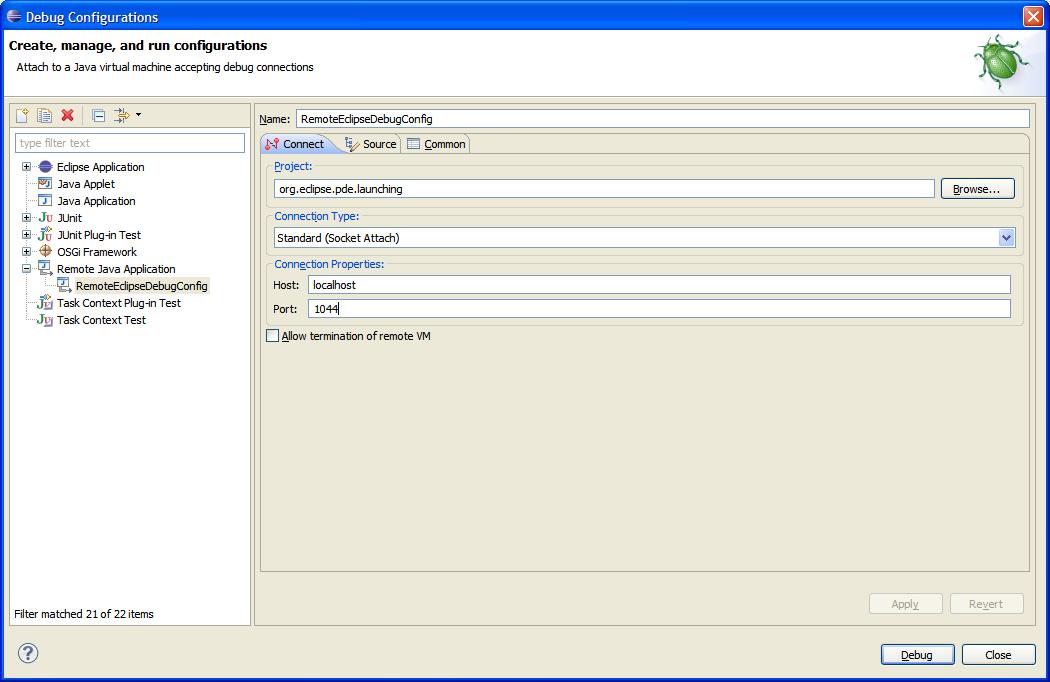Open help via the question mark icon
The height and width of the screenshot is (682, 1050).
pyautogui.click(x=28, y=653)
